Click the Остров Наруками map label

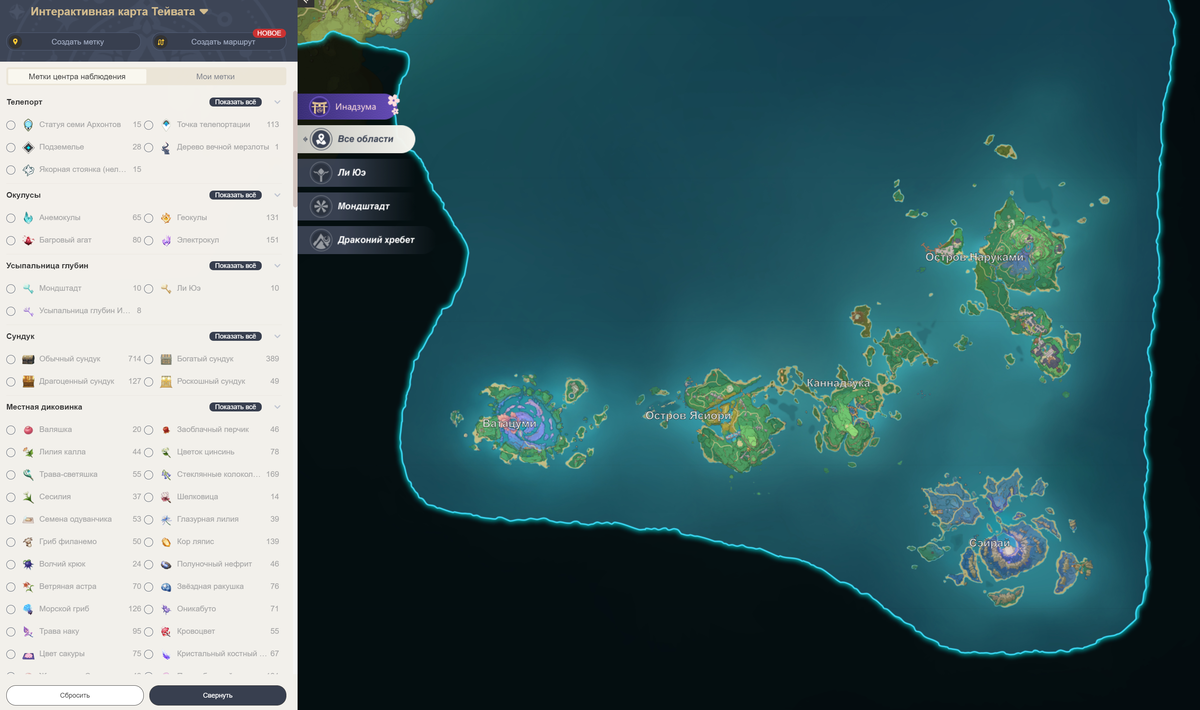(975, 257)
